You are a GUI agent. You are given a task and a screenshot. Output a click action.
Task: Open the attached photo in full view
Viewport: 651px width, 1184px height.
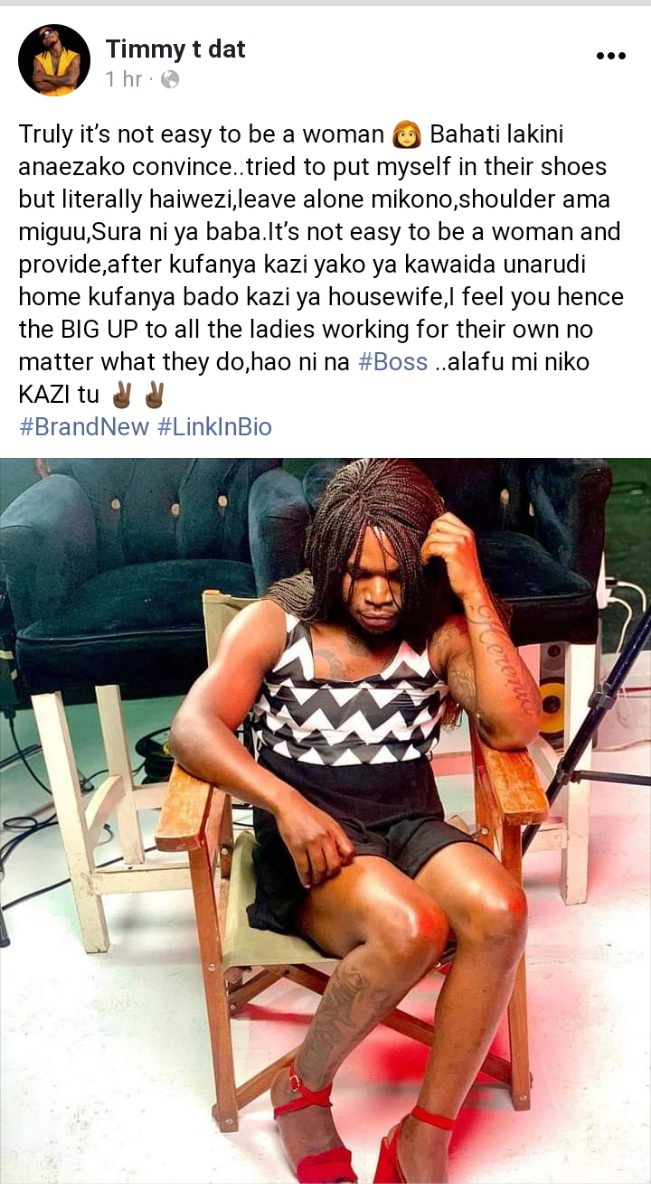click(x=326, y=821)
